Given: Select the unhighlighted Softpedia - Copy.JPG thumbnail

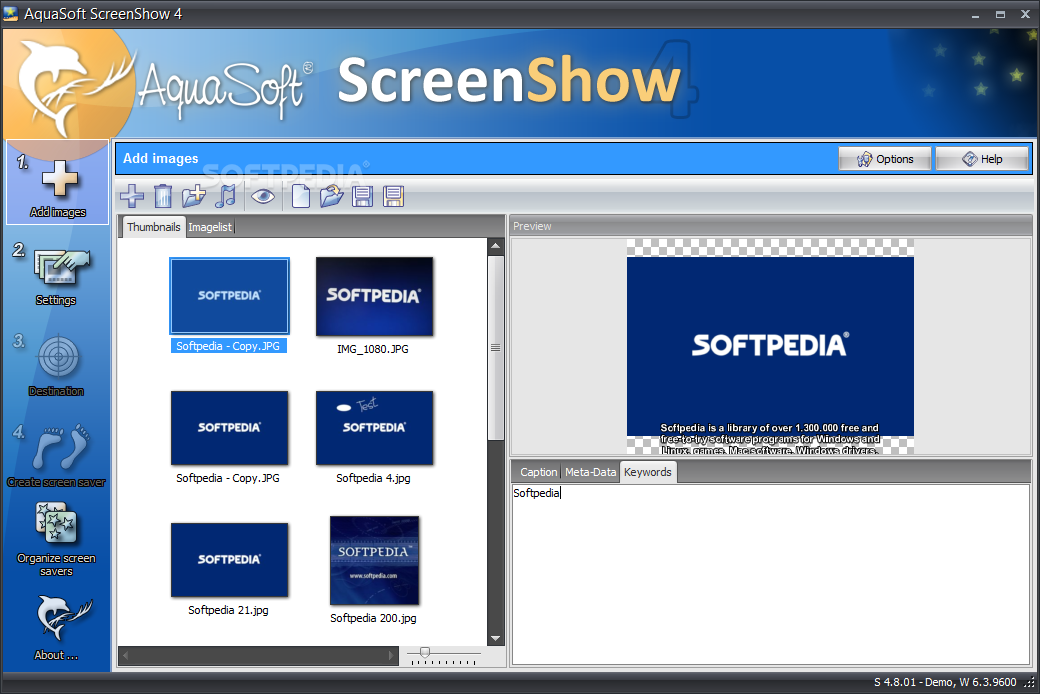Looking at the screenshot, I should point(229,428).
